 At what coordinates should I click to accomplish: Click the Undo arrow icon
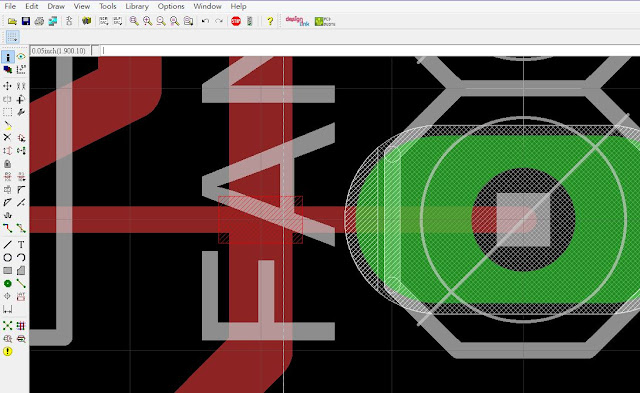tap(205, 21)
